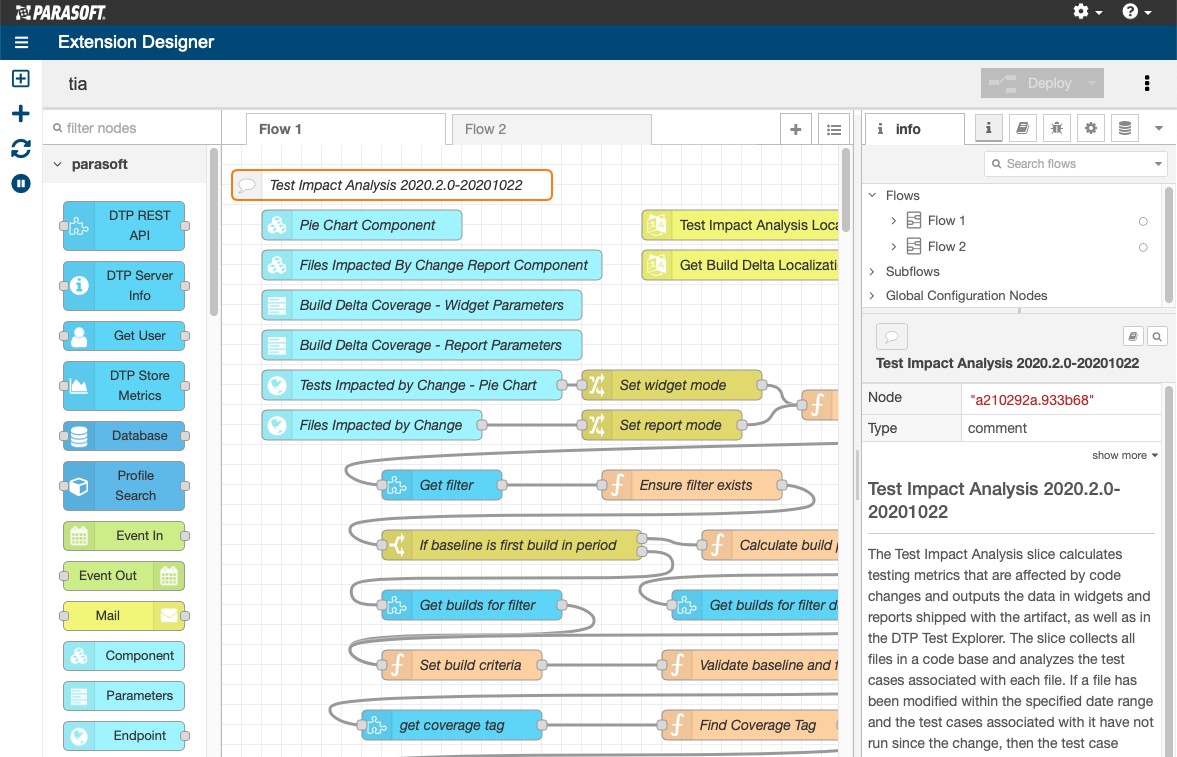1177x757 pixels.
Task: Click the refresh arrows icon in left rail
Action: pos(21,149)
